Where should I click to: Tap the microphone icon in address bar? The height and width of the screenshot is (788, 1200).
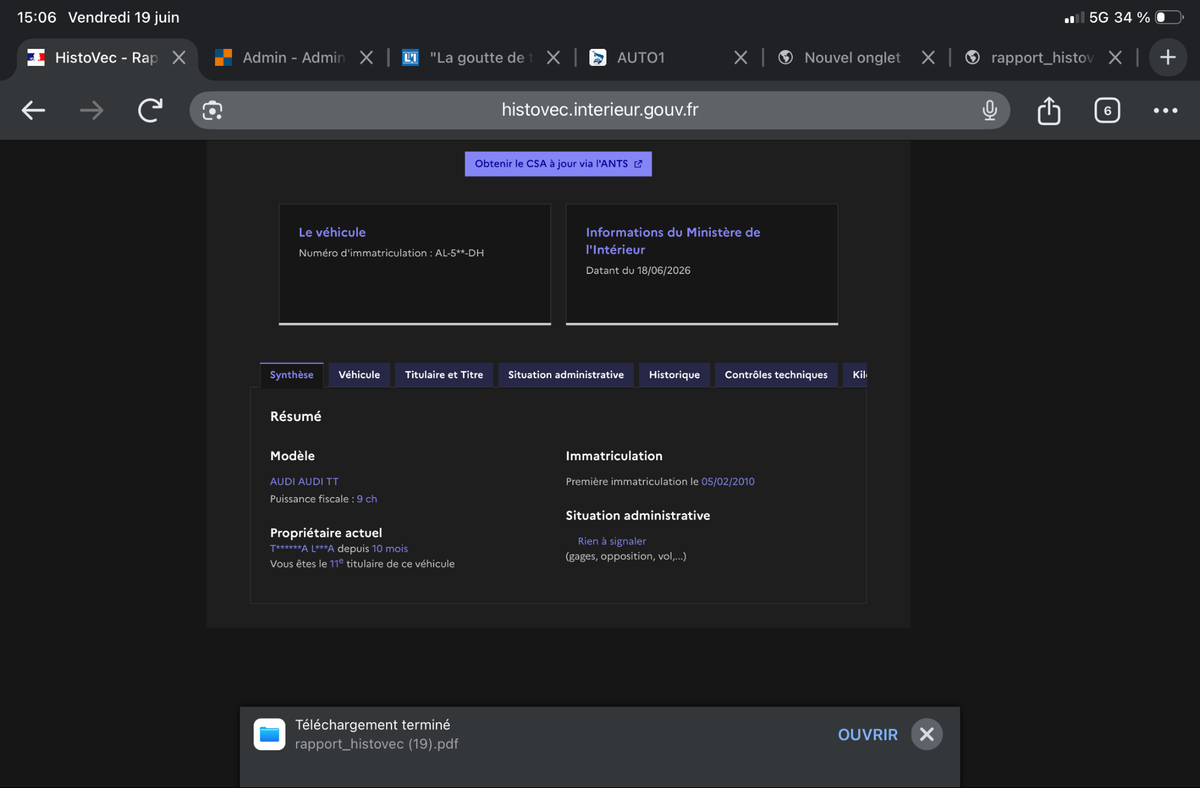pyautogui.click(x=989, y=111)
